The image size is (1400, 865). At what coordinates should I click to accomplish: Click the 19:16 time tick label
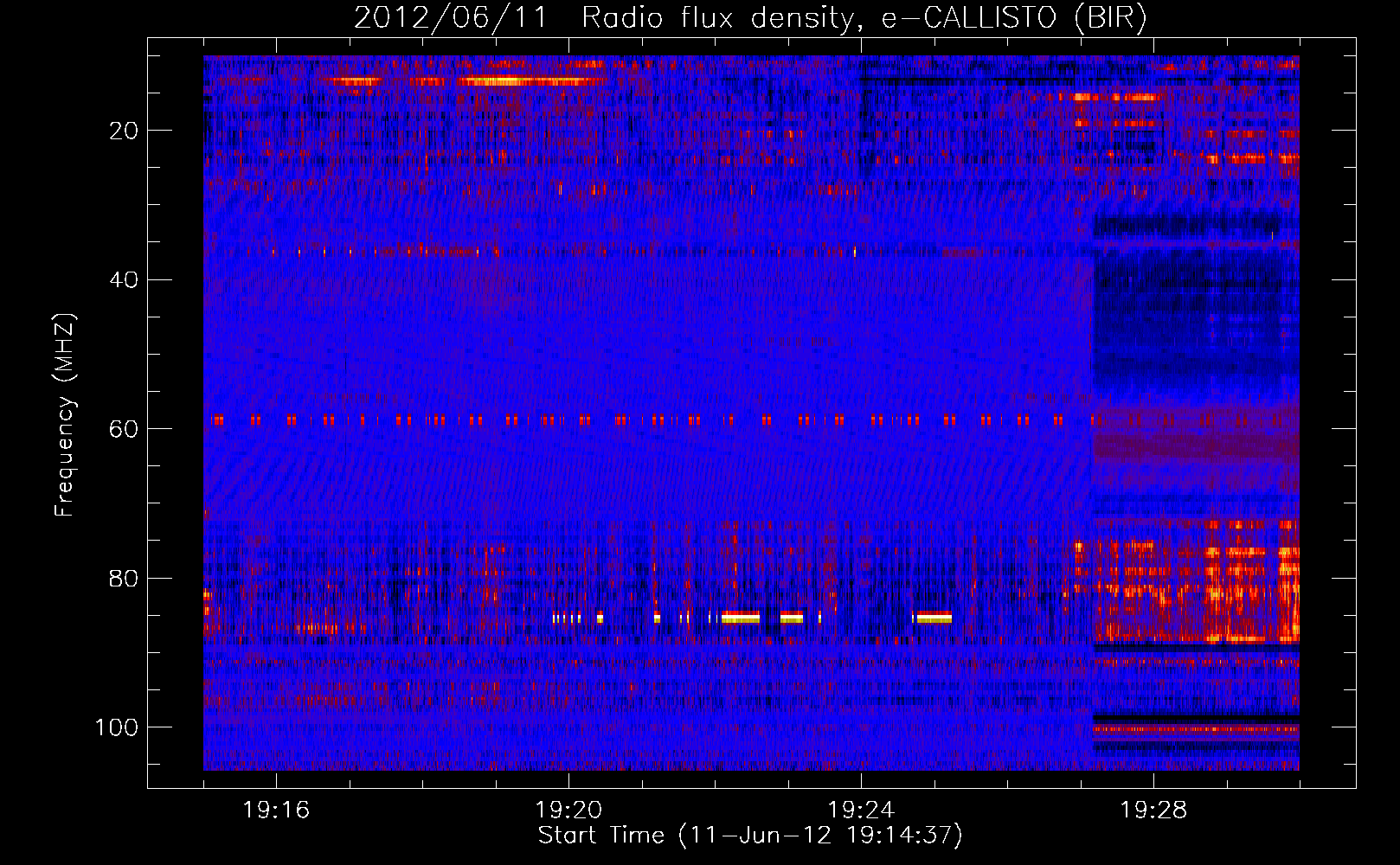pyautogui.click(x=276, y=811)
